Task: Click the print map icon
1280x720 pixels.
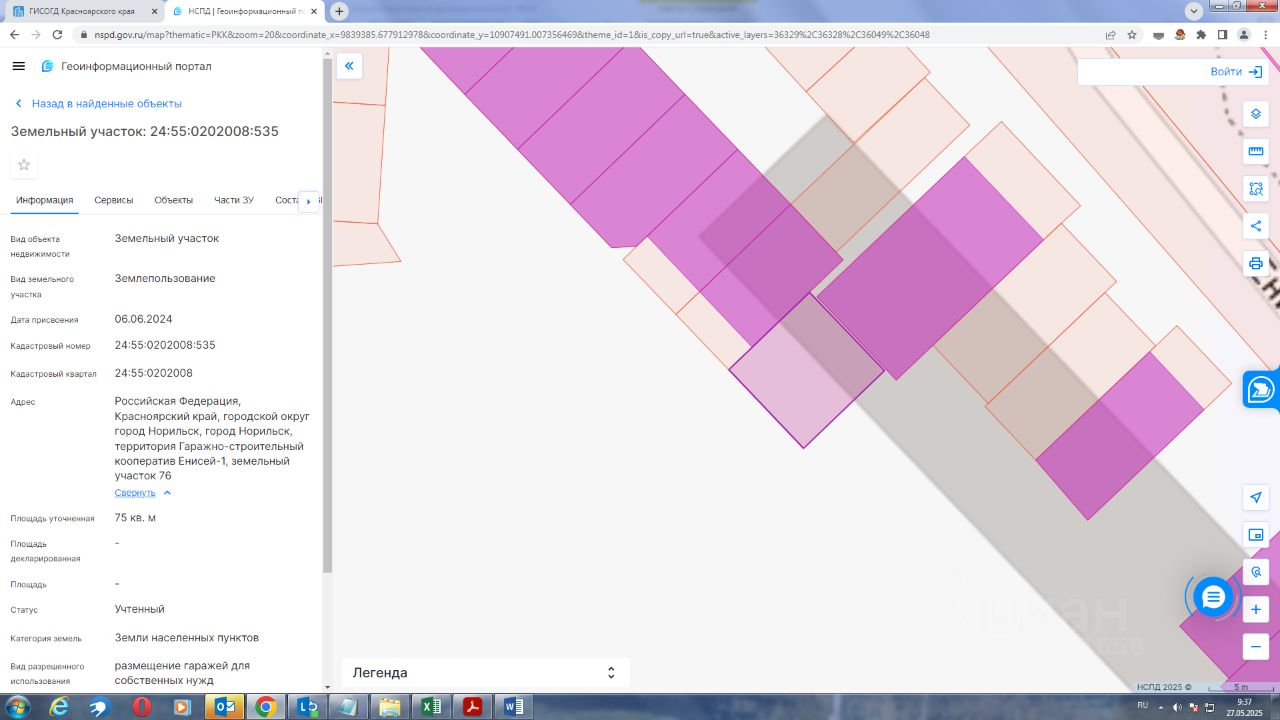Action: [1256, 264]
